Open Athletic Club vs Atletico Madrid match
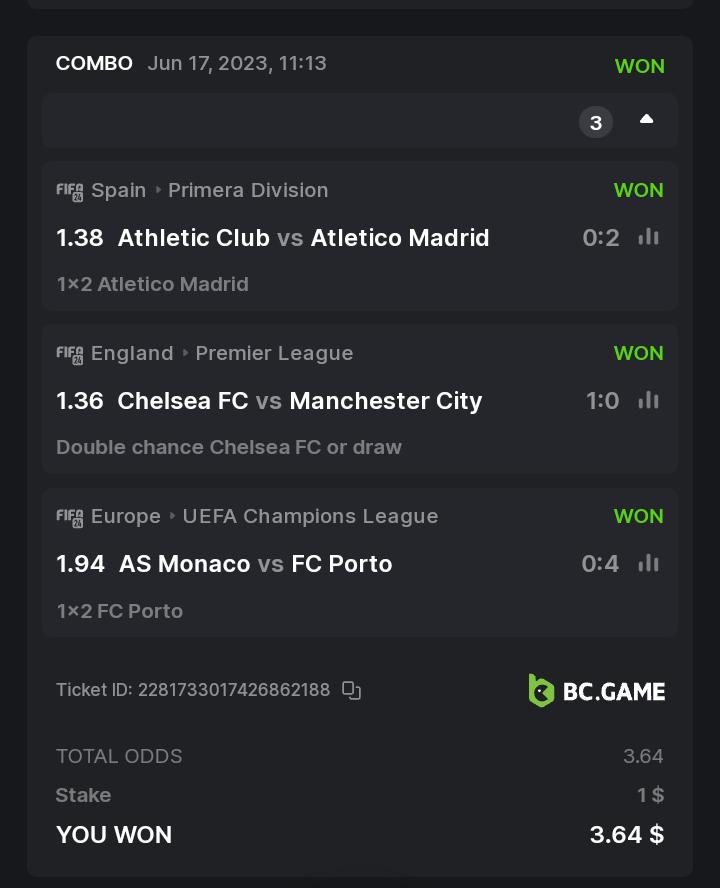The height and width of the screenshot is (888, 720). 303,238
